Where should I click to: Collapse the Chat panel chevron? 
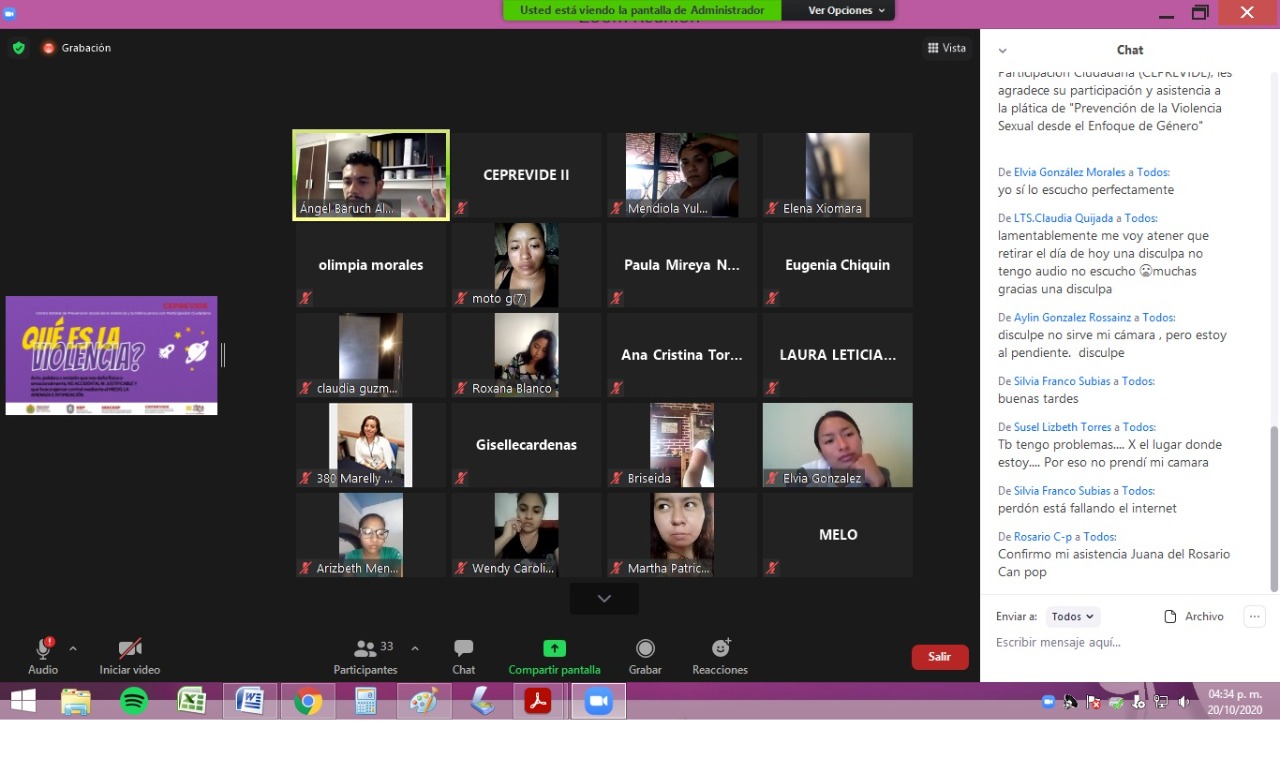(x=1003, y=51)
